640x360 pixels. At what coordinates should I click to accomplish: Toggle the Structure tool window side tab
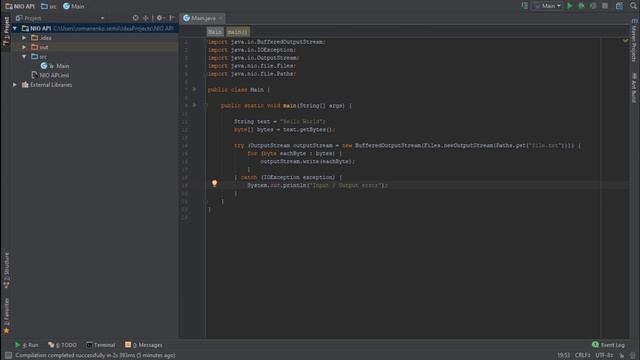point(6,270)
